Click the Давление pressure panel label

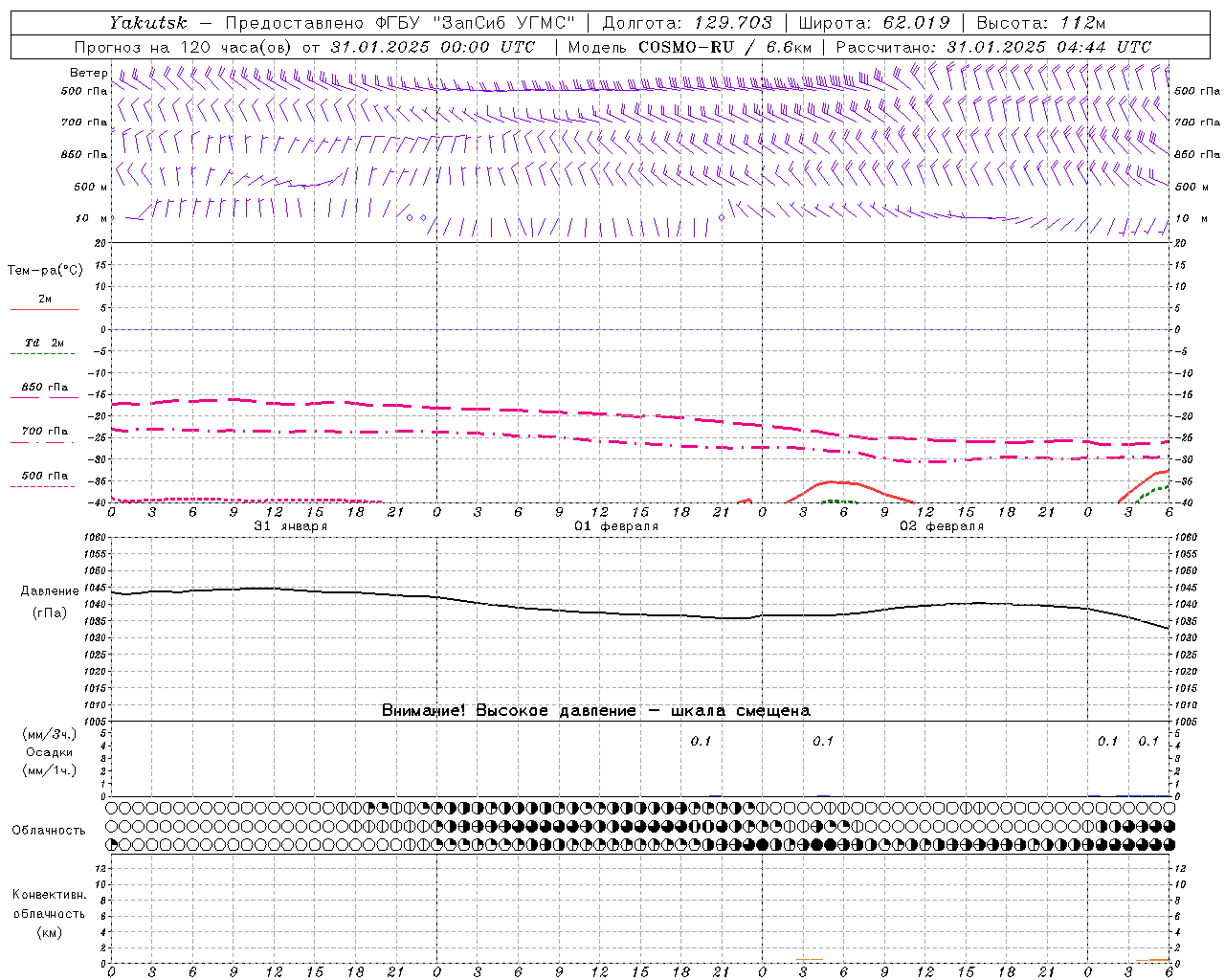[x=50, y=591]
